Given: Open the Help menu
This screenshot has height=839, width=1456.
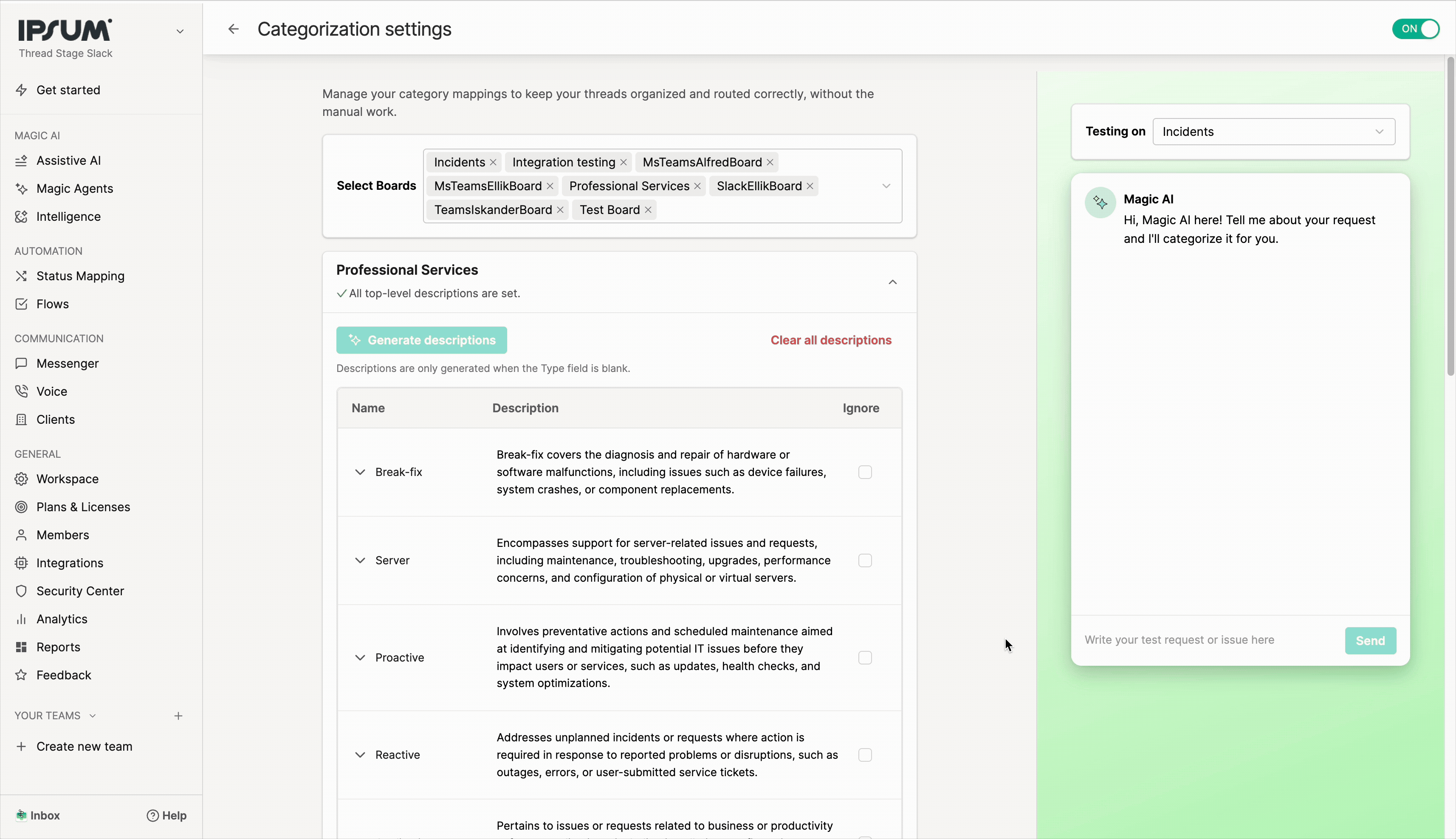Looking at the screenshot, I should coord(166,815).
